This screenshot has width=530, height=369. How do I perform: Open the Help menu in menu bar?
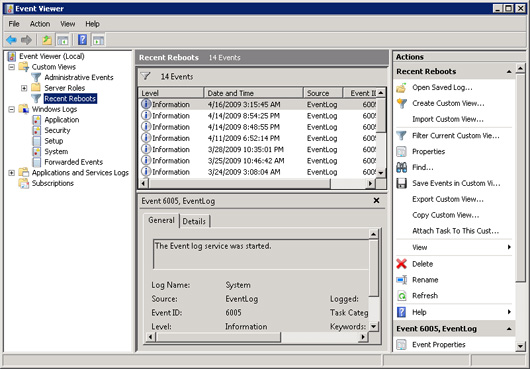(x=92, y=24)
